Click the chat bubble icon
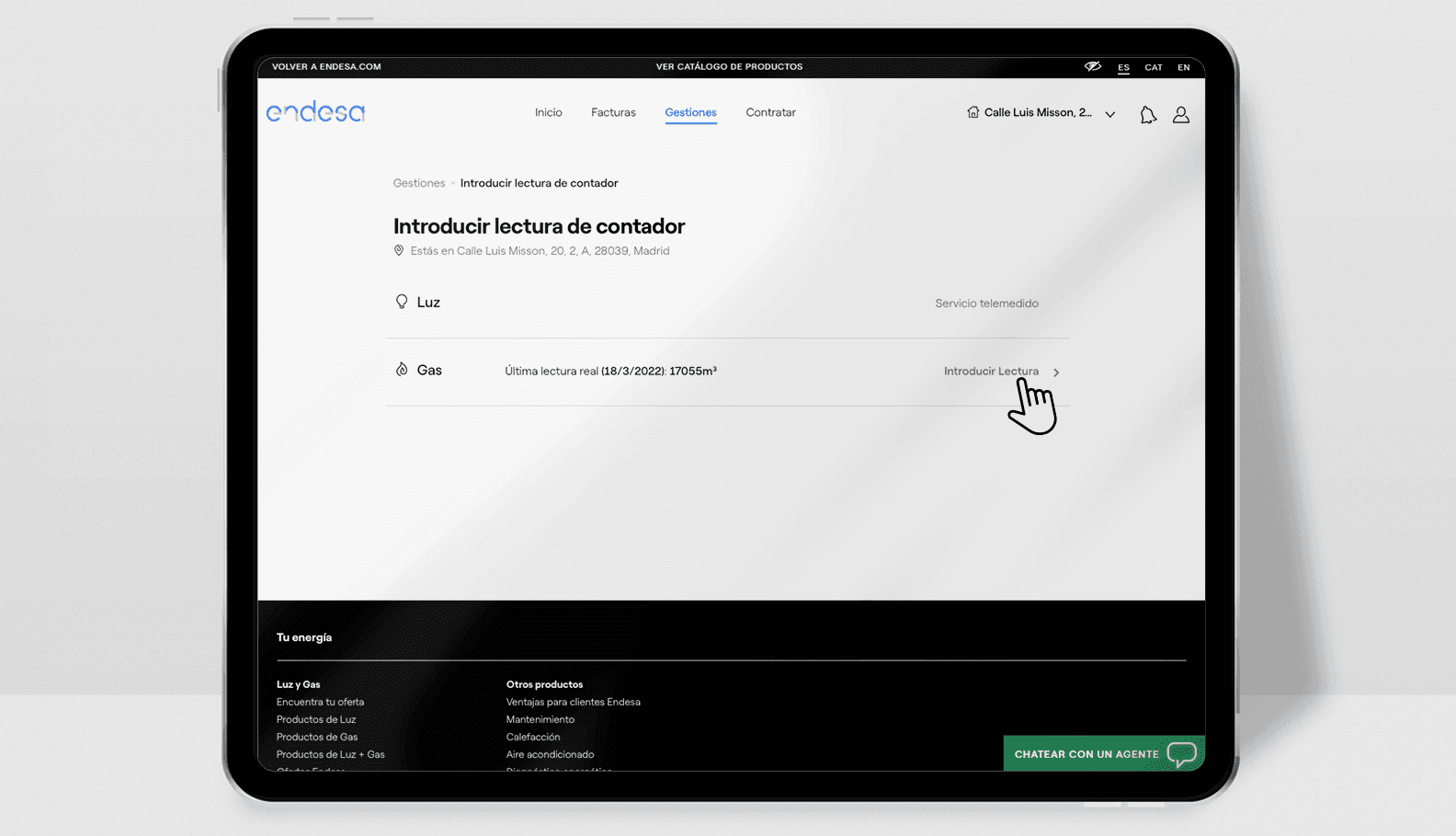Screen dimensions: 1456x836 (x=1181, y=754)
